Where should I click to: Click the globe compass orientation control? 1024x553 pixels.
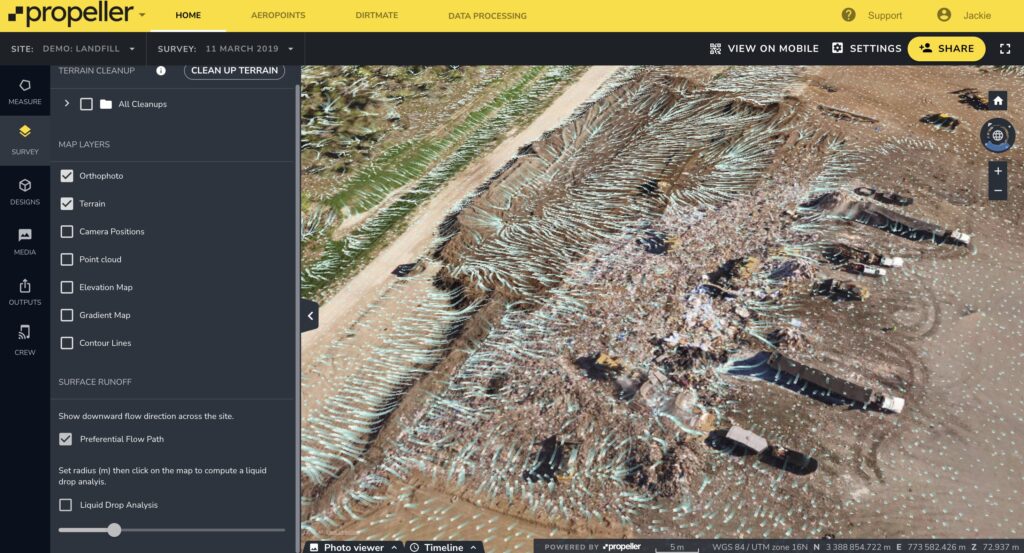tap(997, 135)
